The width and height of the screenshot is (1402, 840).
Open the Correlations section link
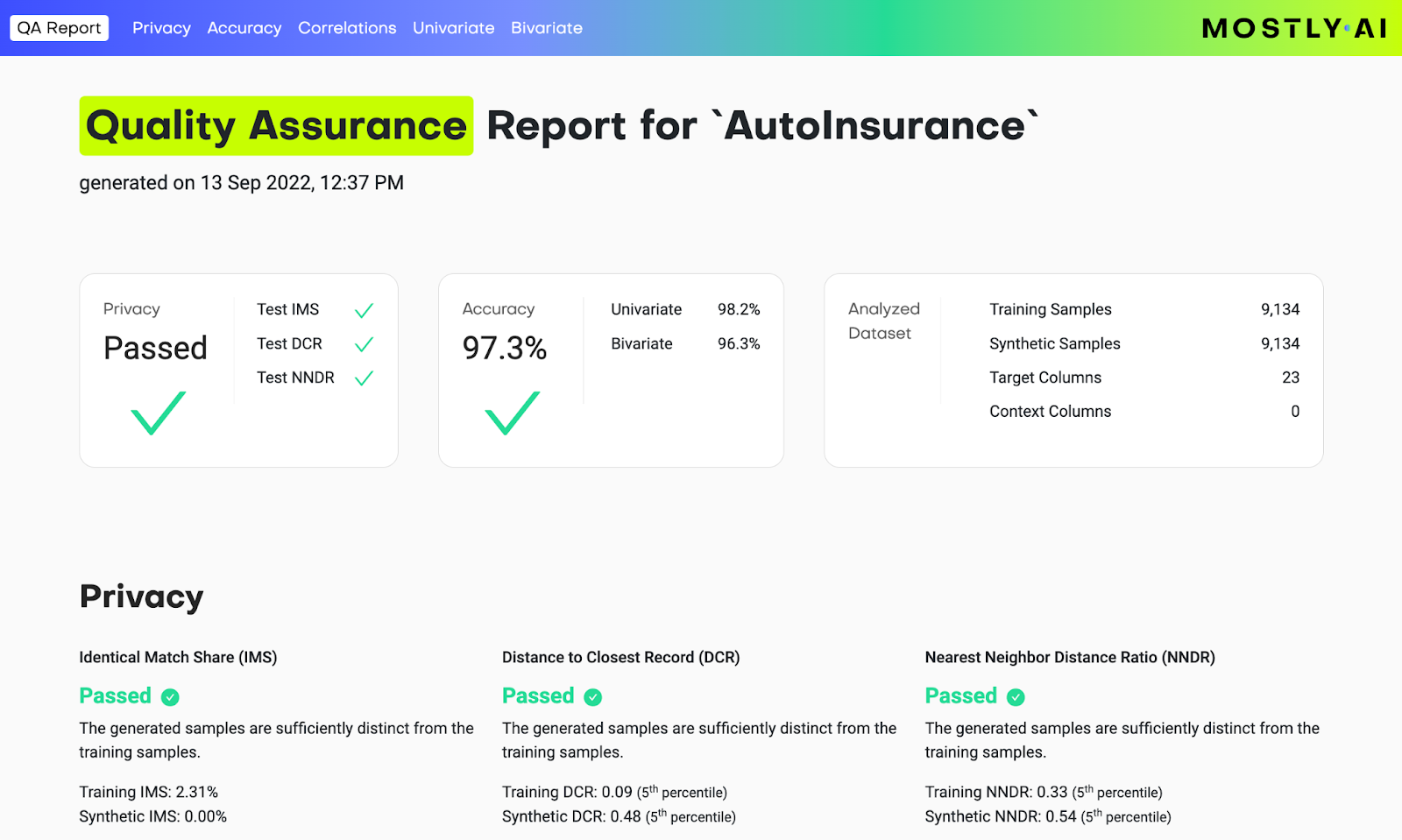coord(347,28)
